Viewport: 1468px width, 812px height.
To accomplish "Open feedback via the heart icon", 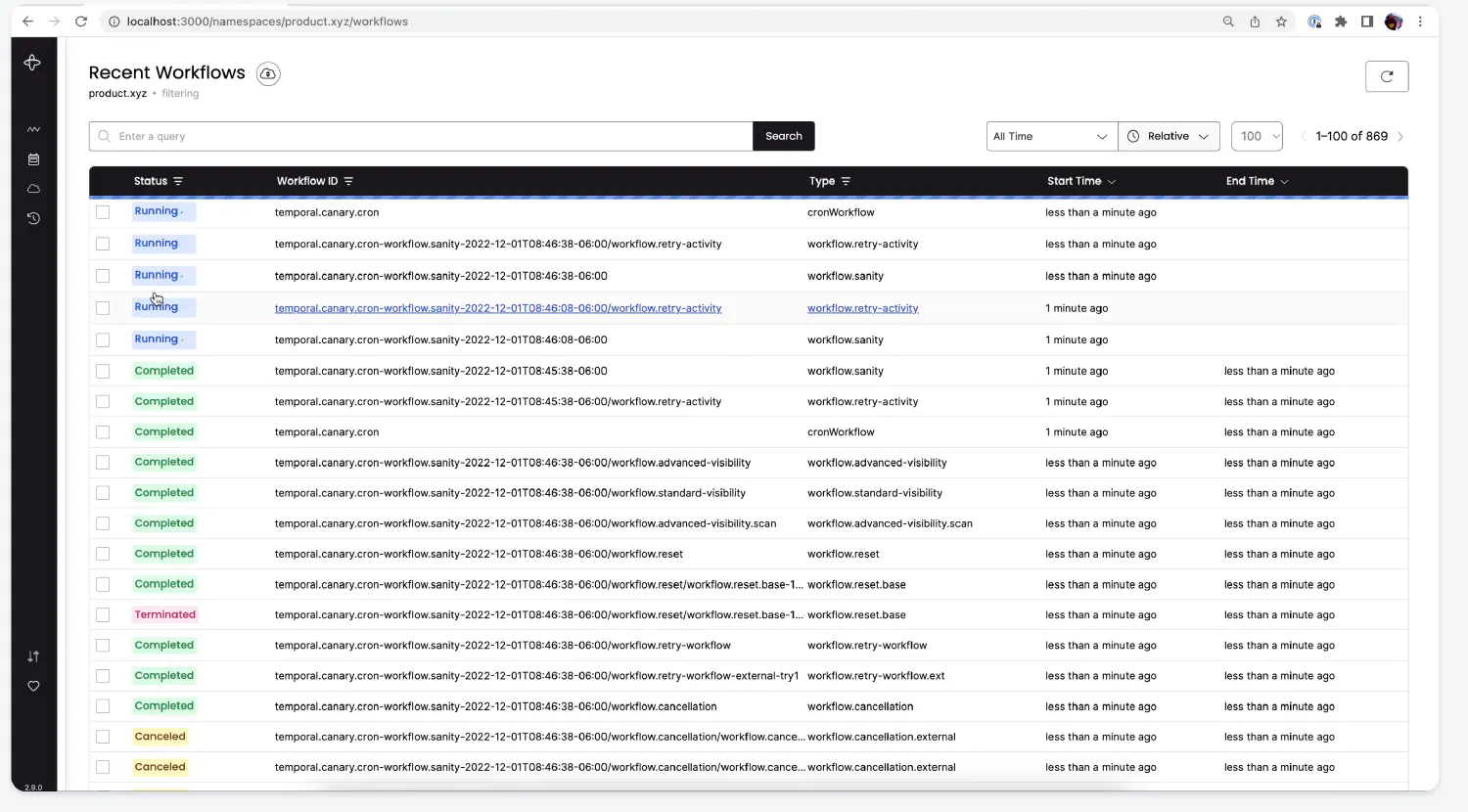I will coord(32,686).
